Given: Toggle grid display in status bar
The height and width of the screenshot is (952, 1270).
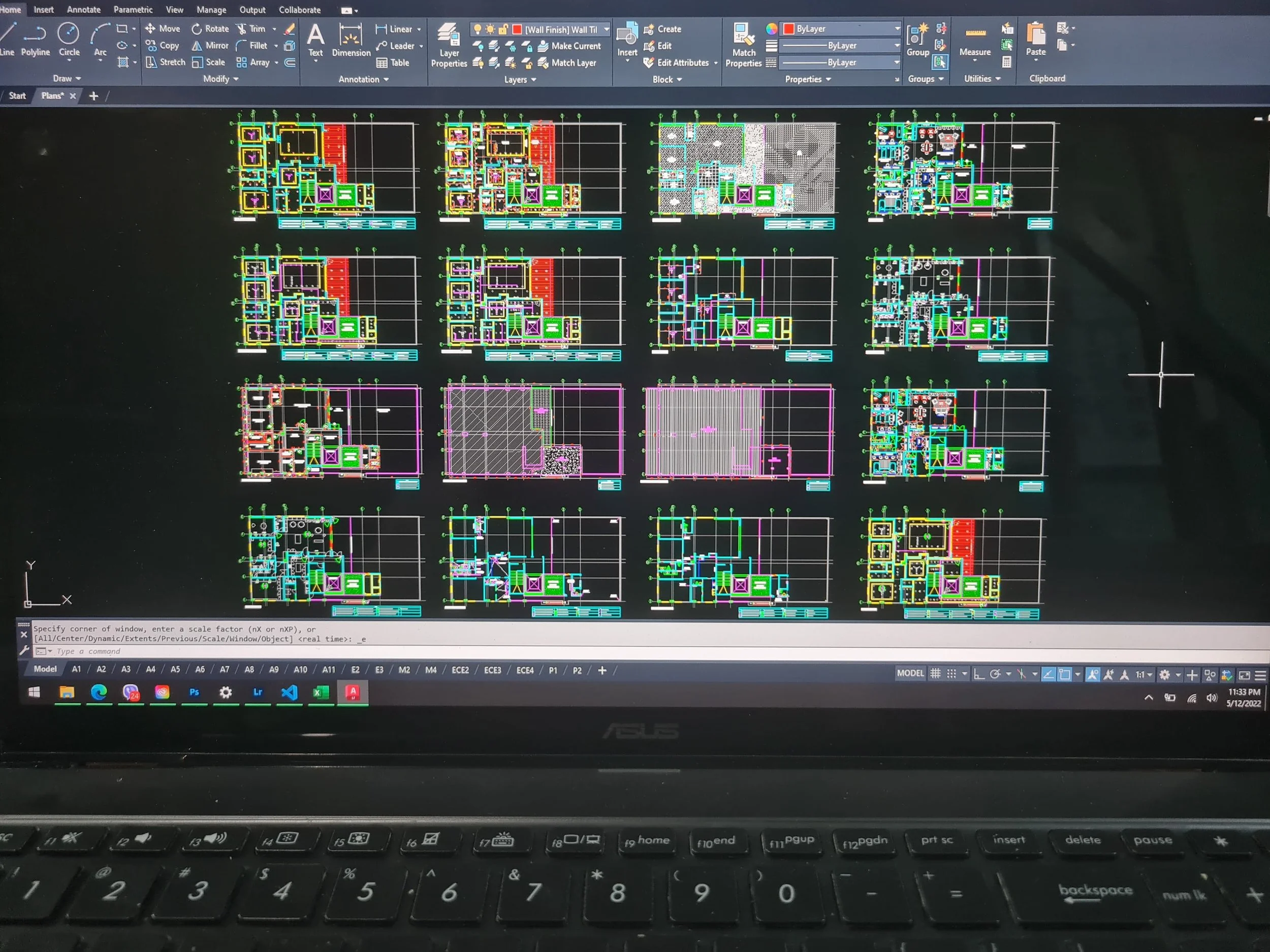Looking at the screenshot, I should (935, 674).
